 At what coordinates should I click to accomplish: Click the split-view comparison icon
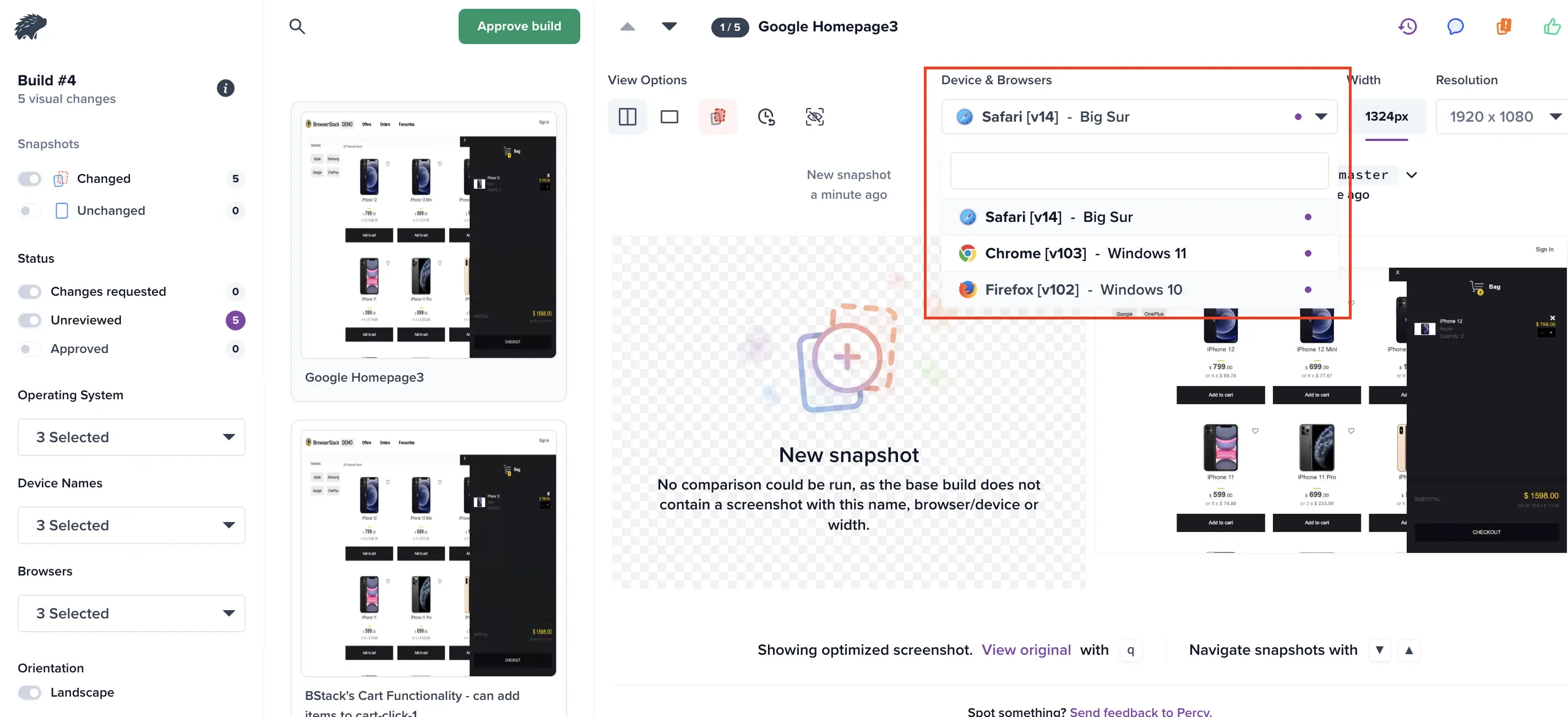coord(627,117)
